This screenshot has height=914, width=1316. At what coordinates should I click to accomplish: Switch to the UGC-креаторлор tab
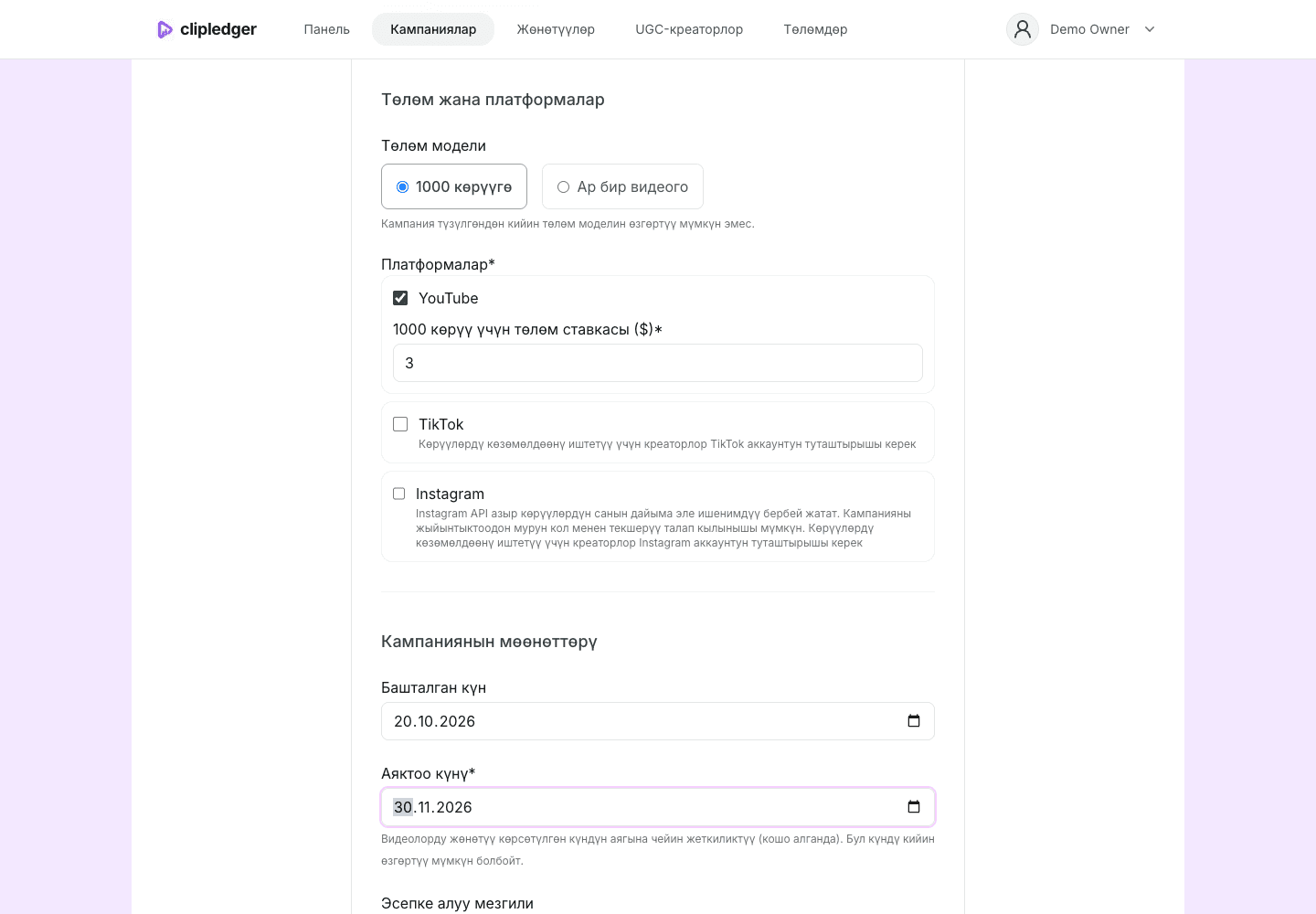(689, 29)
